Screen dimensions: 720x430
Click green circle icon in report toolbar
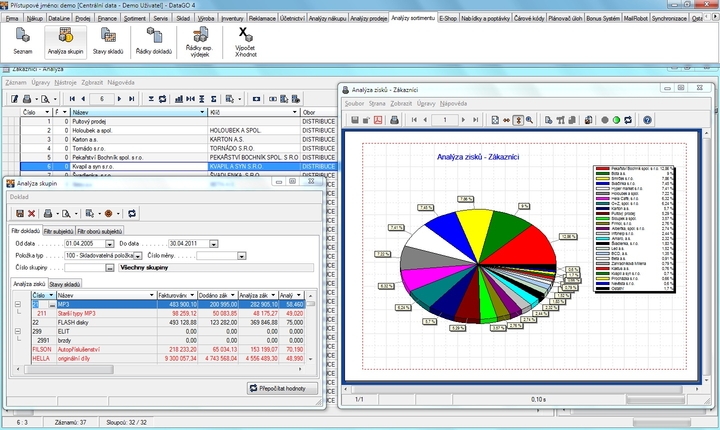pyautogui.click(x=616, y=120)
